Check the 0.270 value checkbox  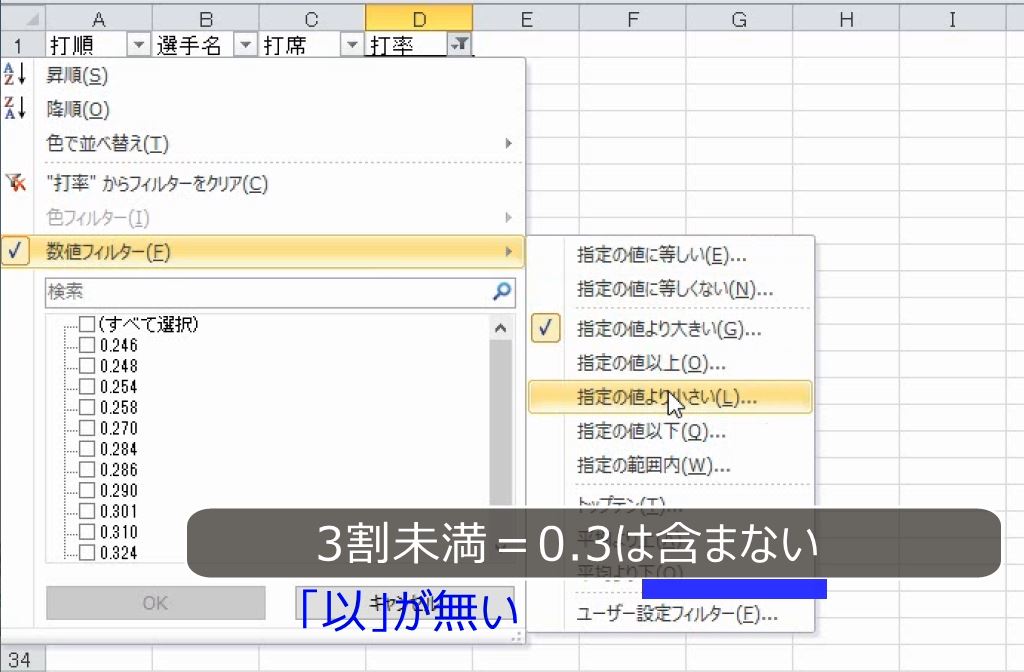[86, 428]
